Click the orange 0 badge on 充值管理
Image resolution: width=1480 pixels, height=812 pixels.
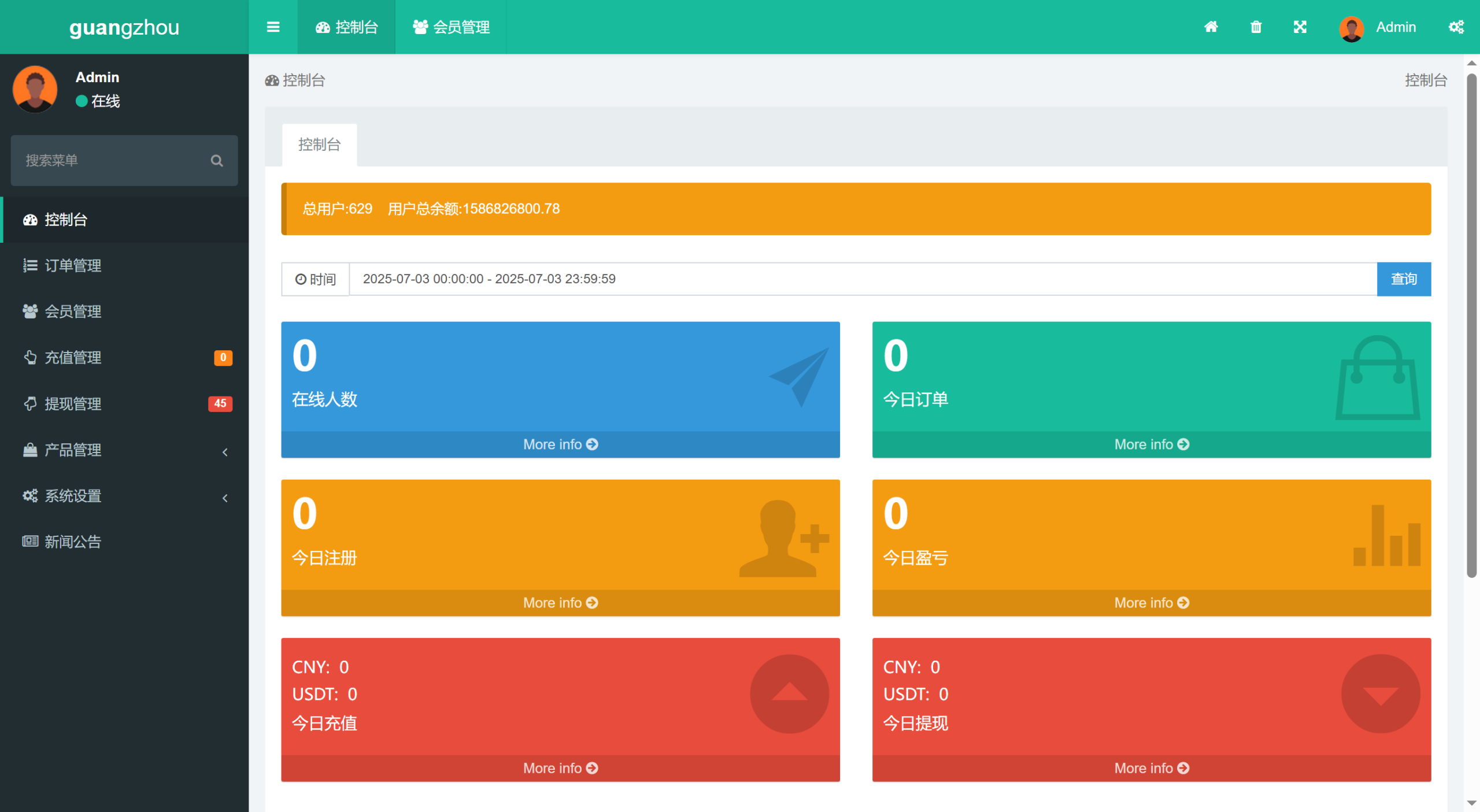(x=223, y=358)
